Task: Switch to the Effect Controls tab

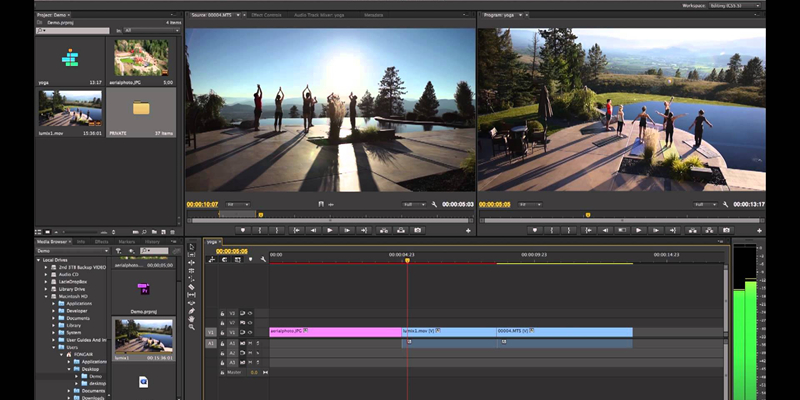Action: 266,15
